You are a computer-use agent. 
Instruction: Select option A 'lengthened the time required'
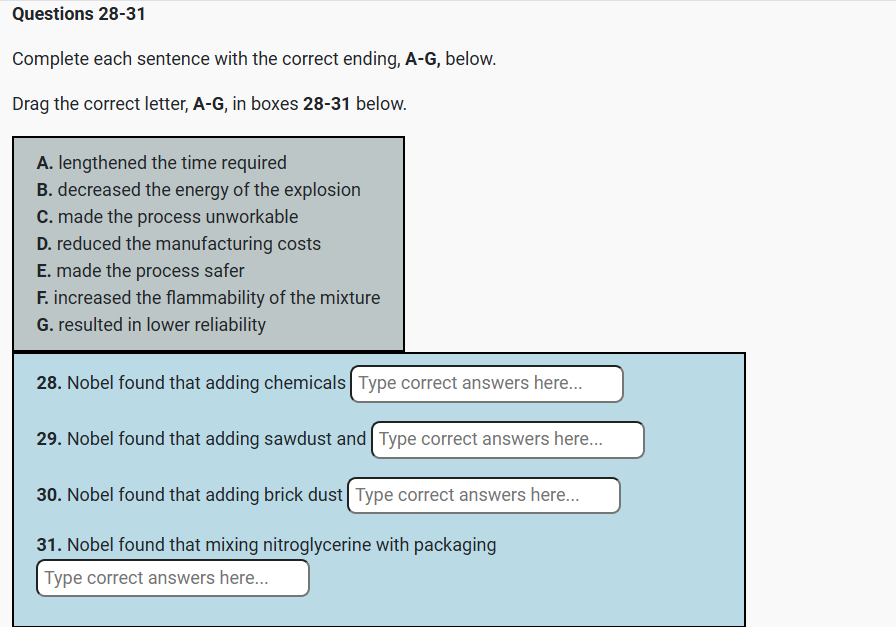pyautogui.click(x=161, y=163)
